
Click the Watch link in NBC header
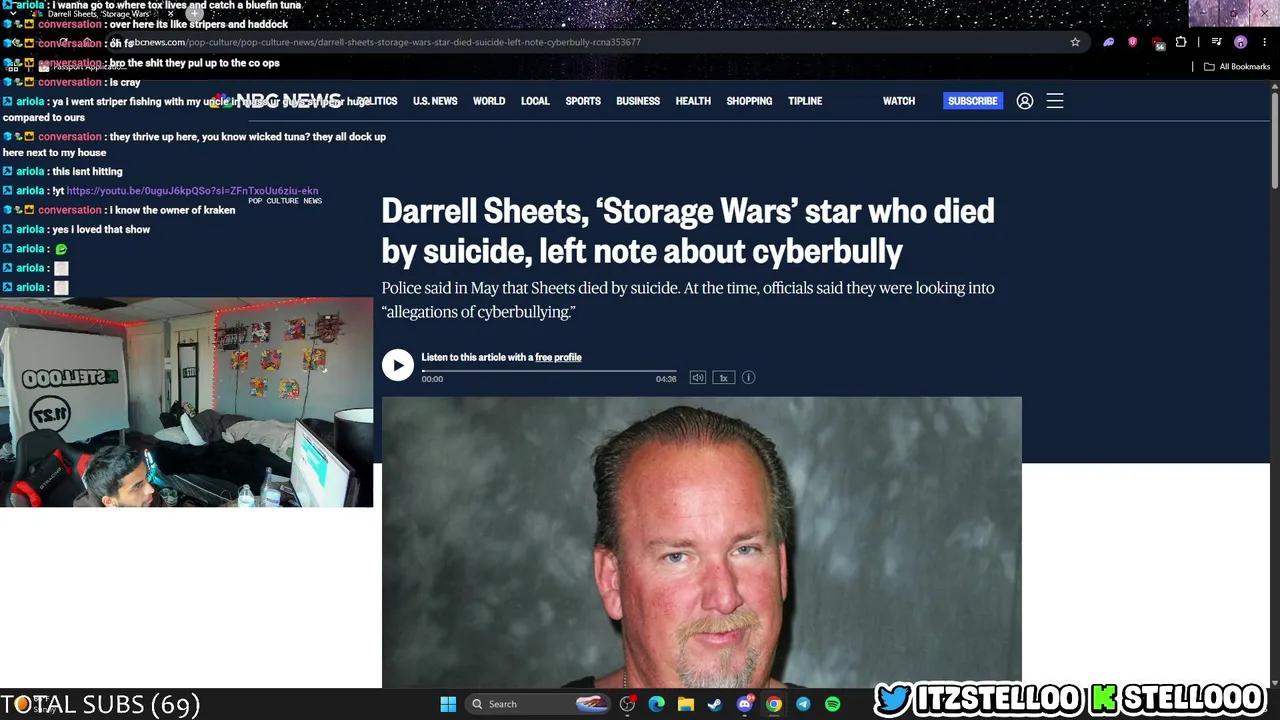coord(899,101)
